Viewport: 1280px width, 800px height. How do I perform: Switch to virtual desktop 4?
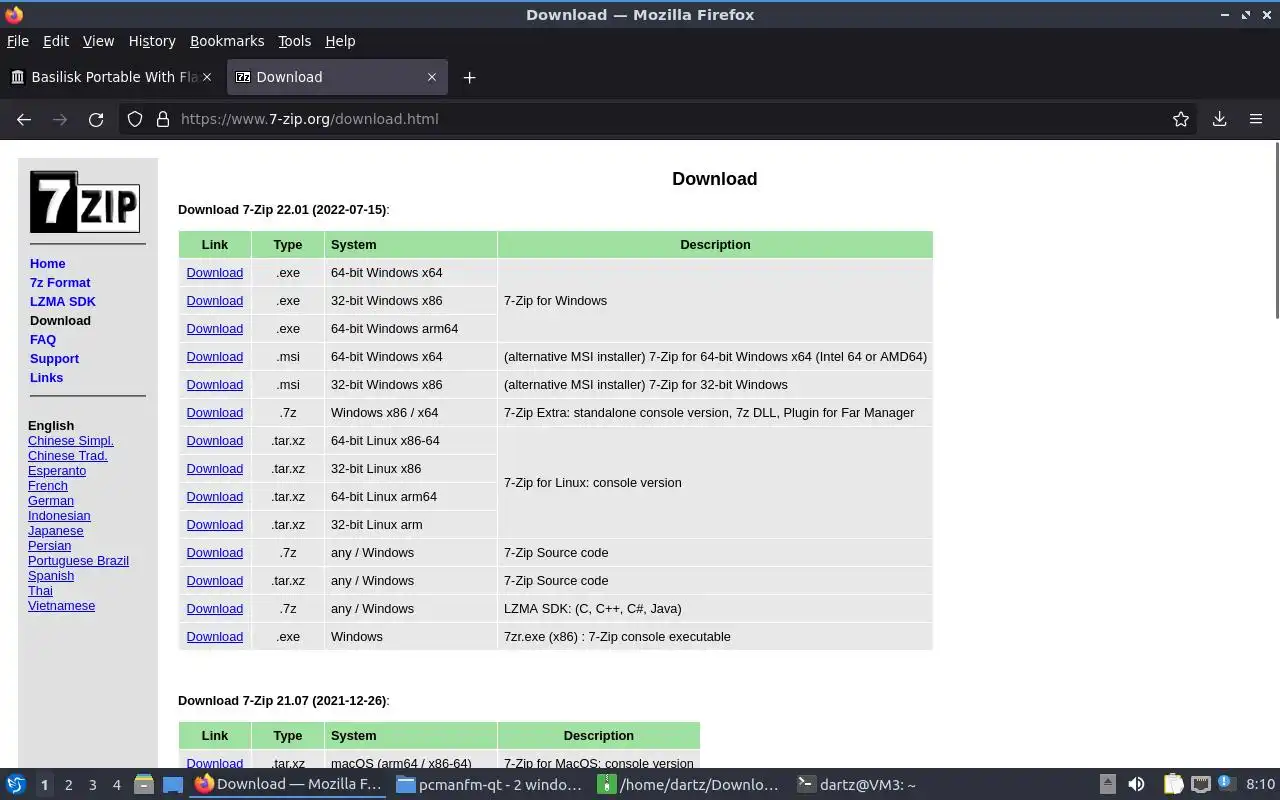pos(116,785)
